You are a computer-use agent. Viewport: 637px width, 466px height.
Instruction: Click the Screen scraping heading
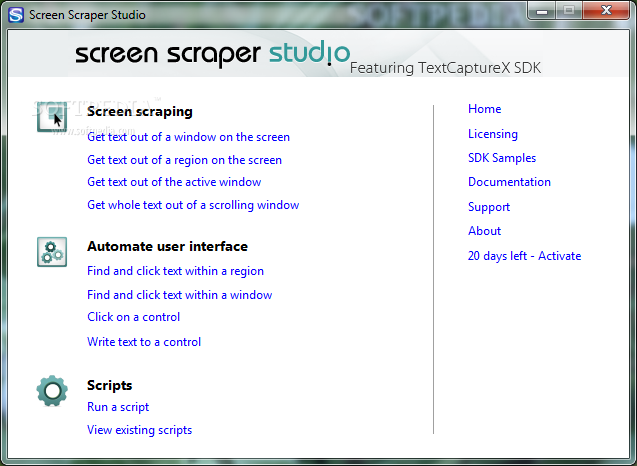[140, 112]
